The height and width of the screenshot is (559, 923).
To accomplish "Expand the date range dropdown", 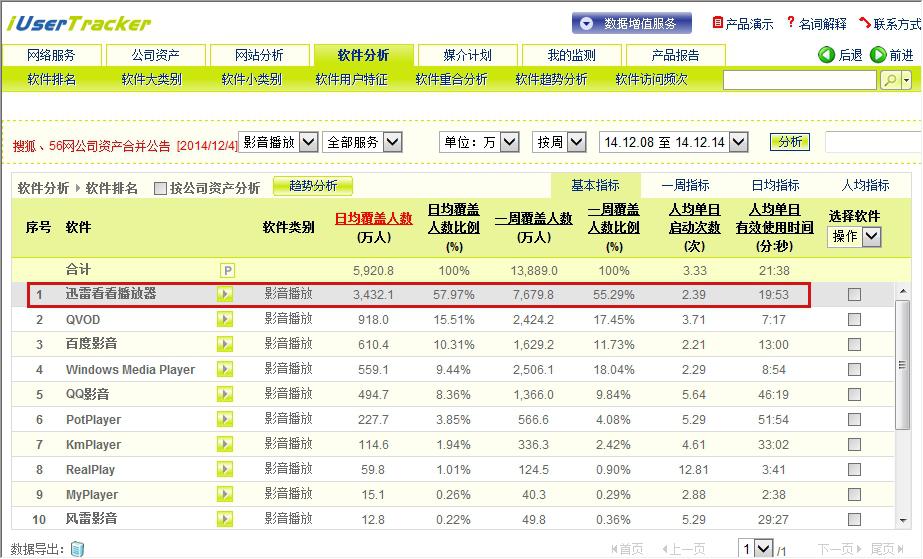I will coord(738,143).
